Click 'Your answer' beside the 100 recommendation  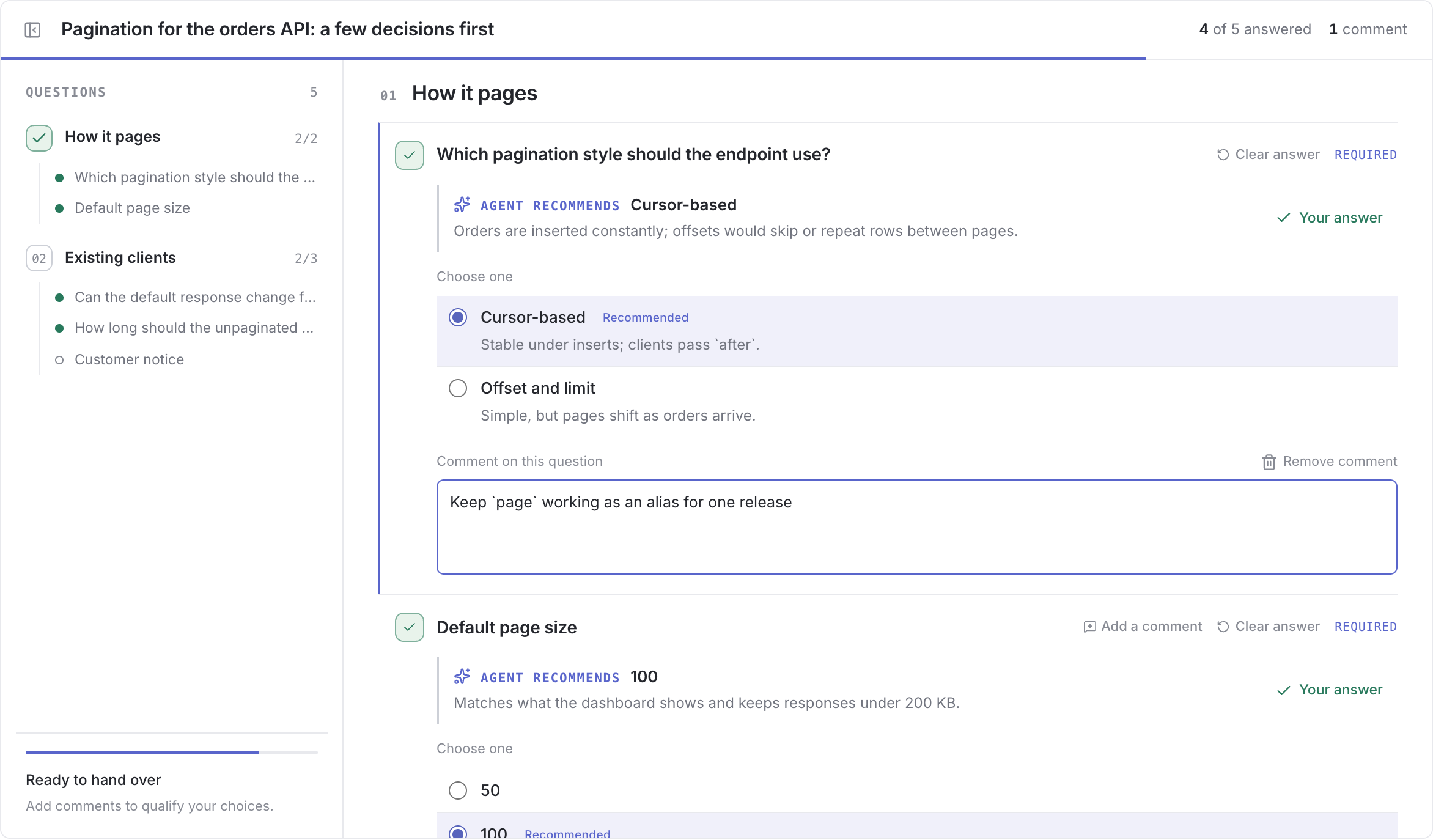pos(1330,690)
